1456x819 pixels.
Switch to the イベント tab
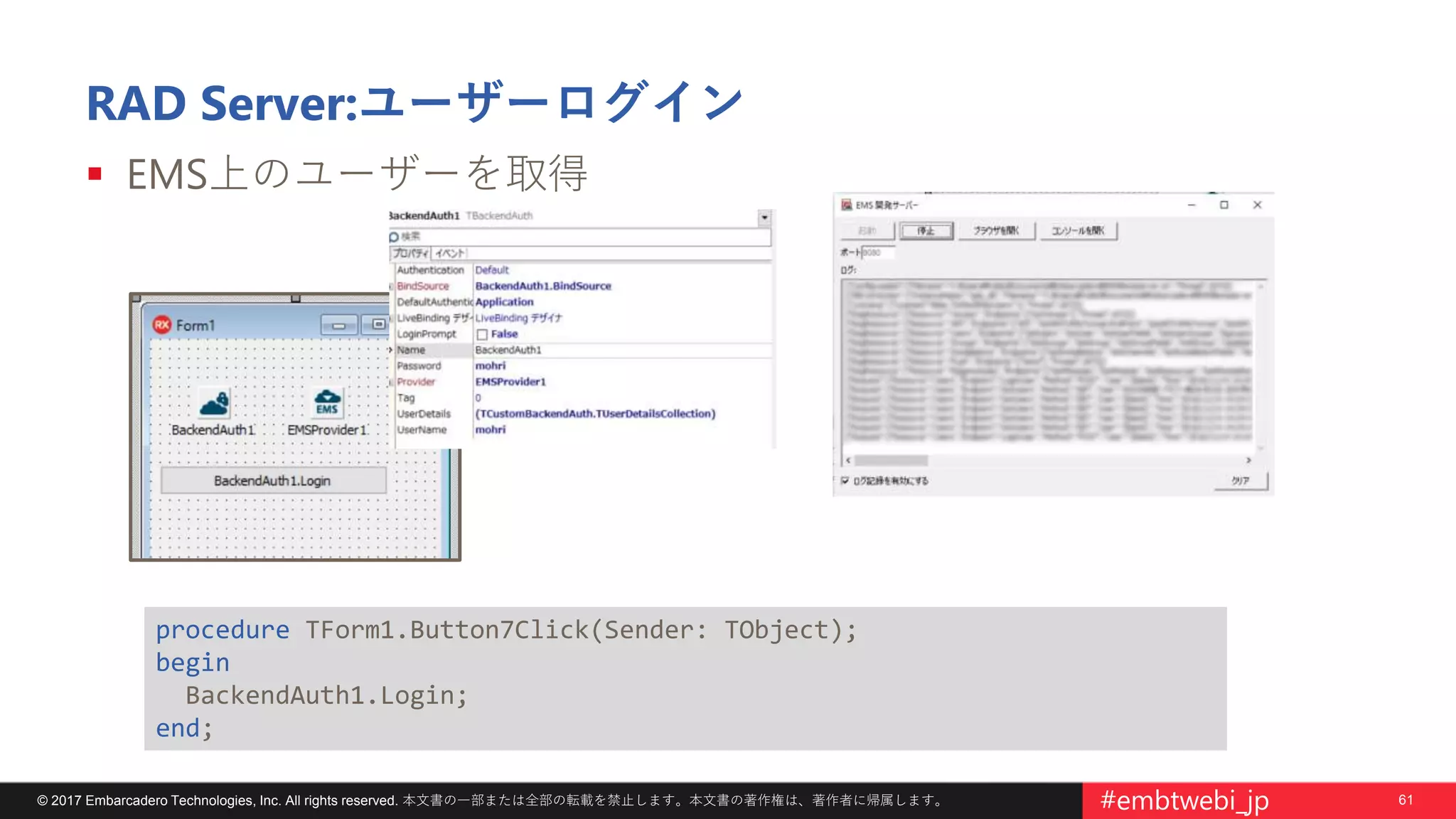[449, 253]
